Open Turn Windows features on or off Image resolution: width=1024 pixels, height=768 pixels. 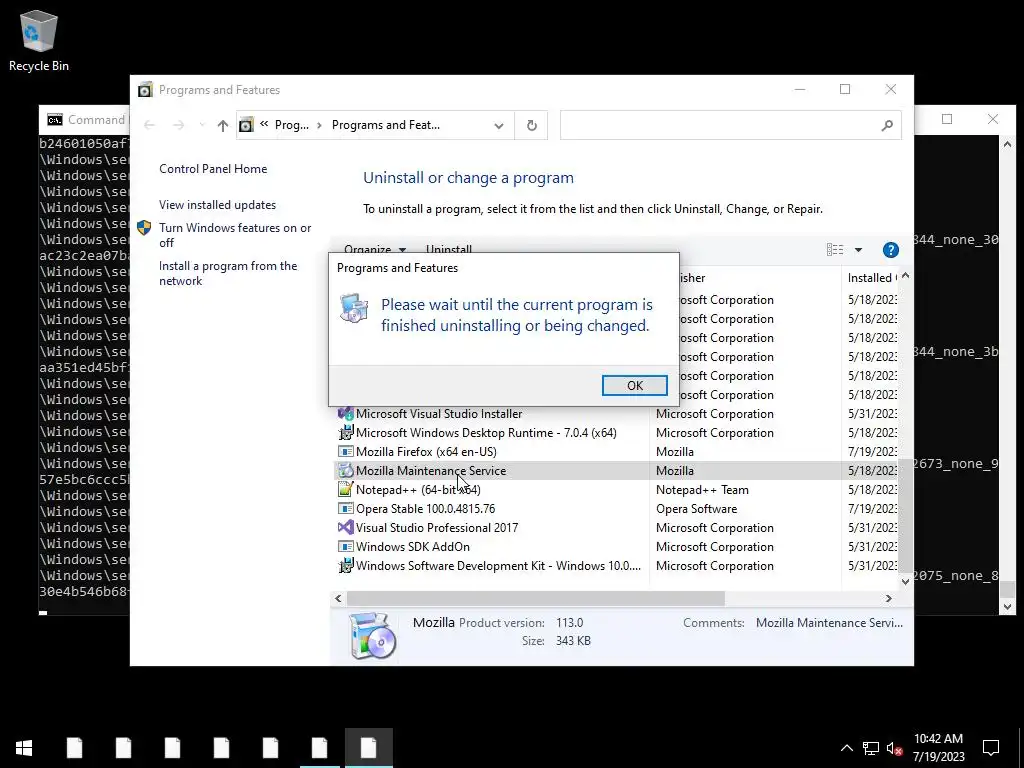(235, 235)
